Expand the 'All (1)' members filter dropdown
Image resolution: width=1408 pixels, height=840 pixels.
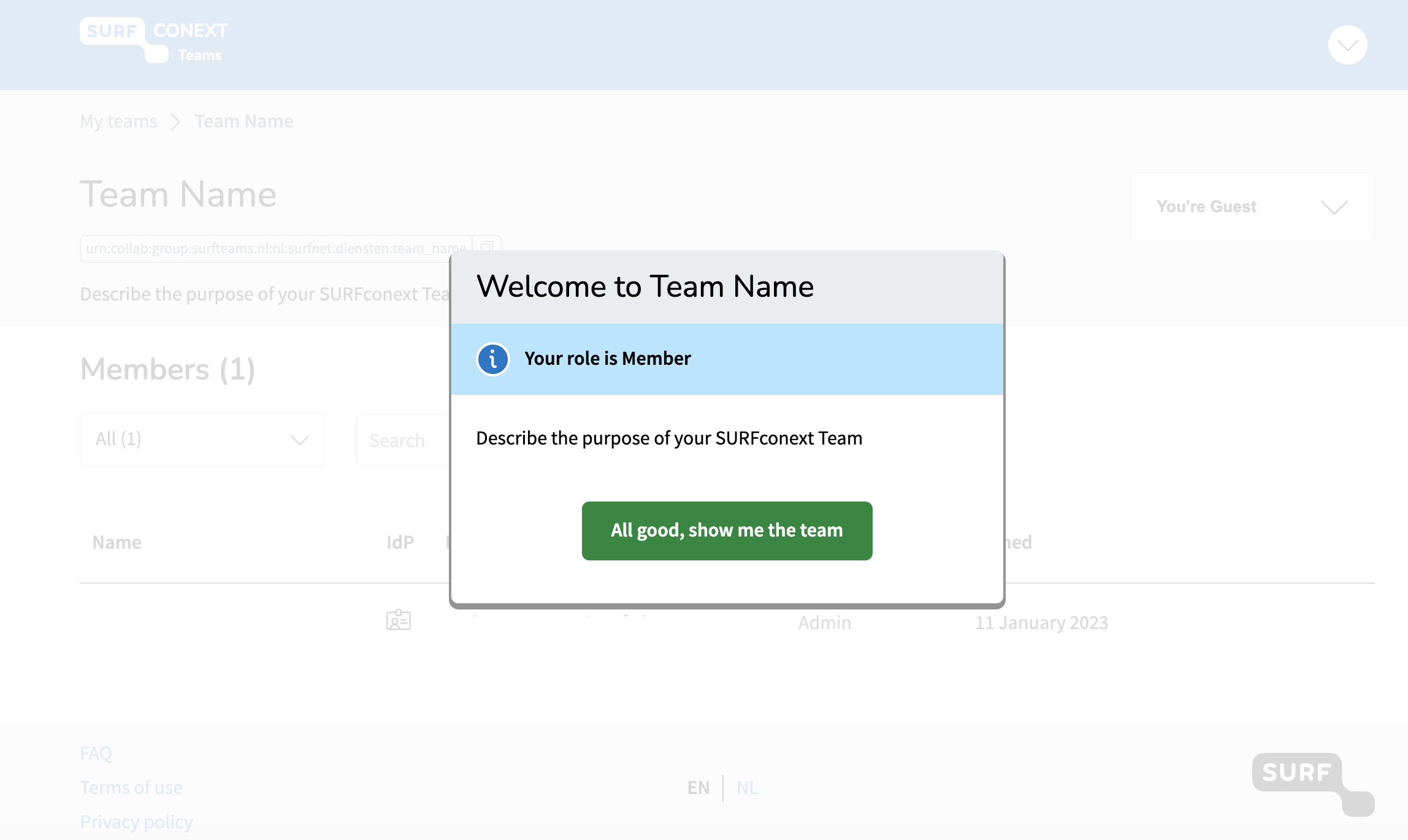pos(202,440)
